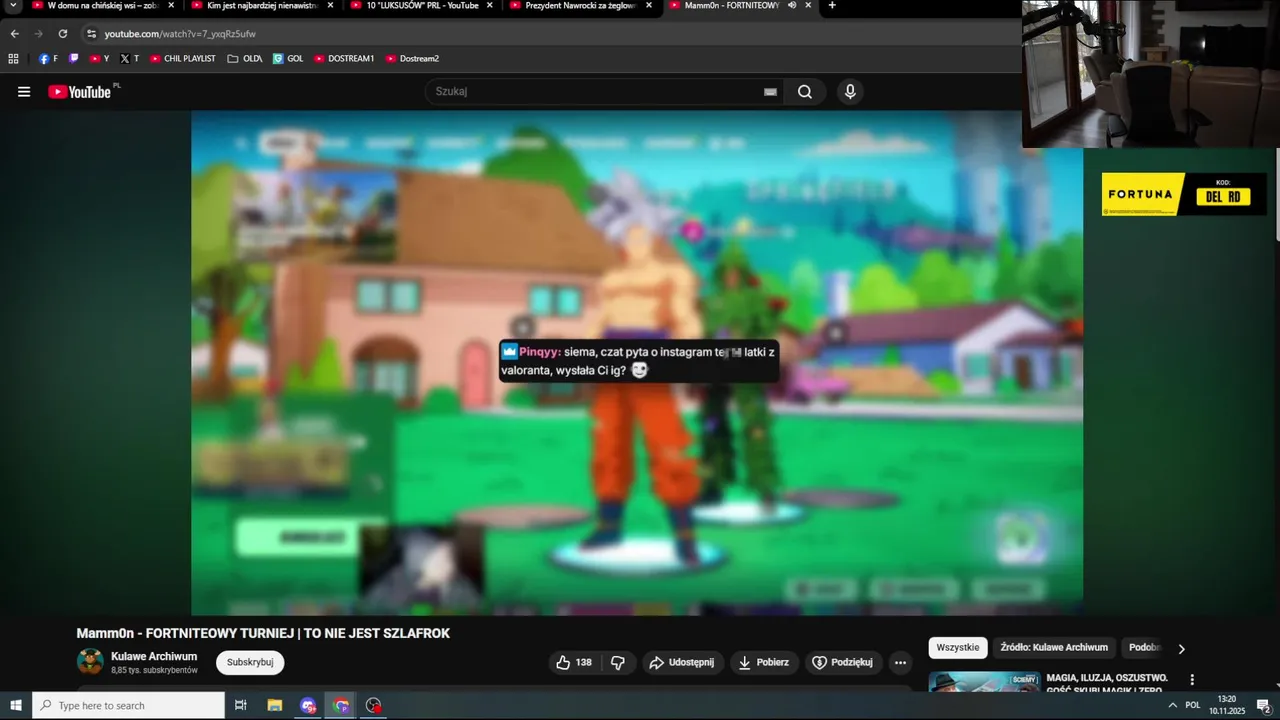Open site information icon in address bar
The height and width of the screenshot is (720, 1280).
(91, 33)
